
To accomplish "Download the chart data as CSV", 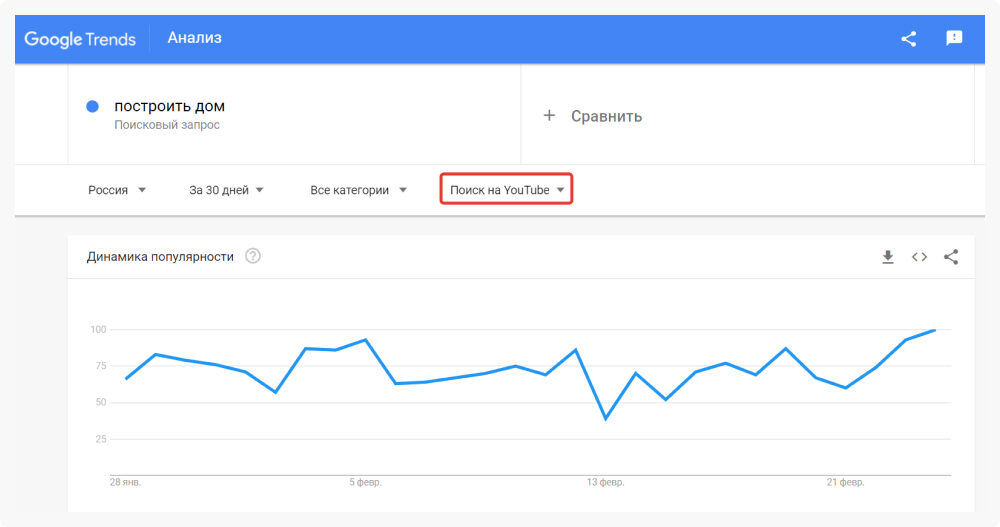I will 887,257.
